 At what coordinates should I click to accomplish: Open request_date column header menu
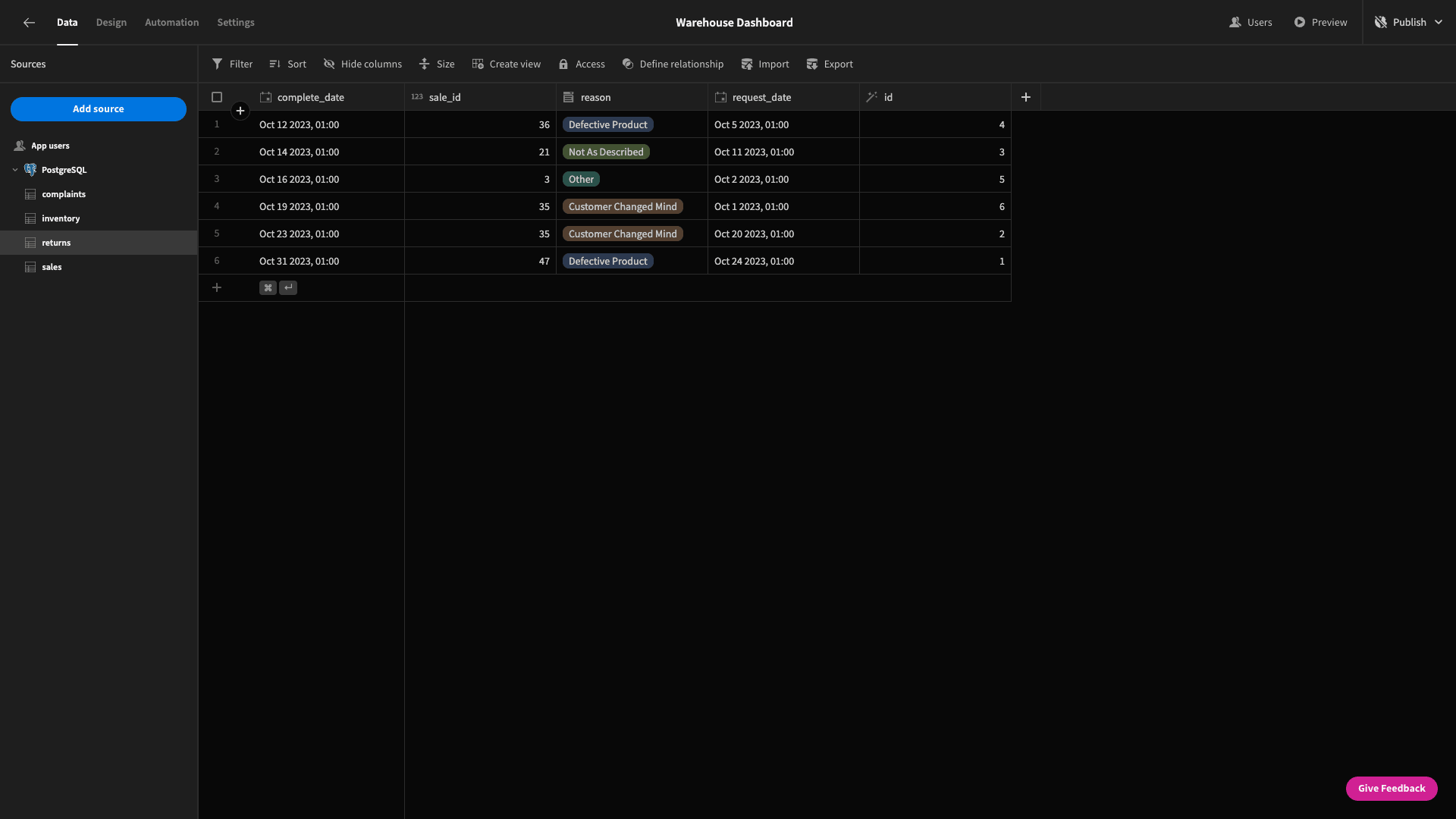pyautogui.click(x=783, y=97)
